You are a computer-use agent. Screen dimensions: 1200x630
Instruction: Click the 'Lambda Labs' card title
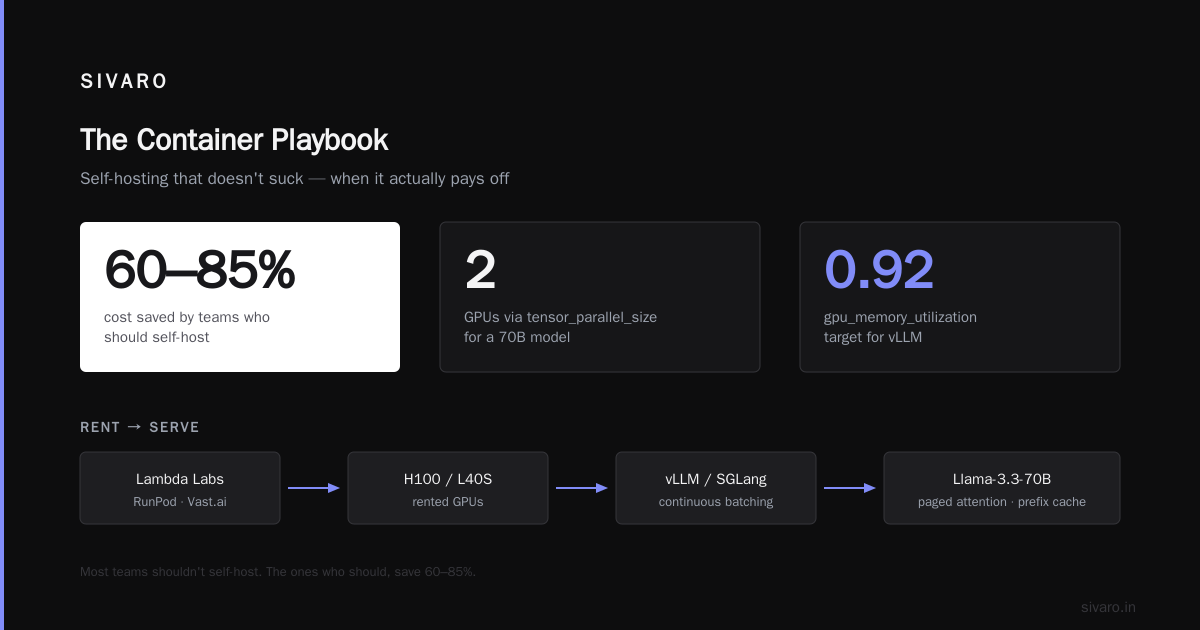coord(180,479)
